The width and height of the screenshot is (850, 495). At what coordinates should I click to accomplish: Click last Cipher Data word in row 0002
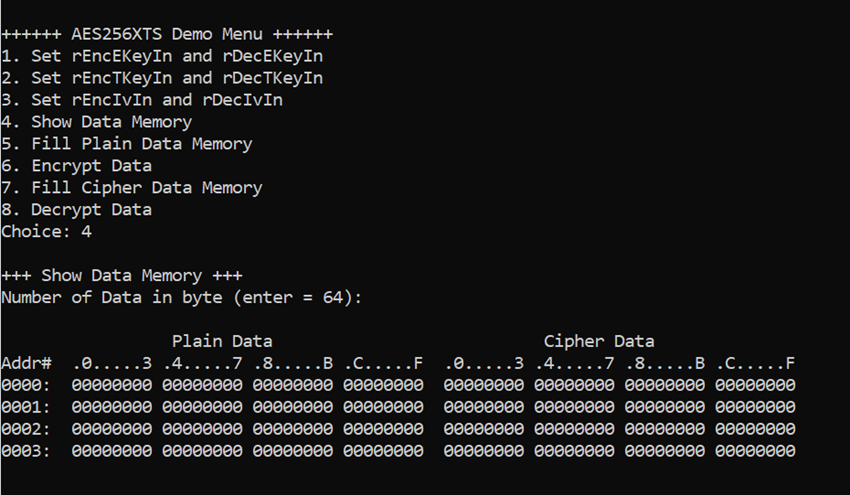[x=755, y=429]
